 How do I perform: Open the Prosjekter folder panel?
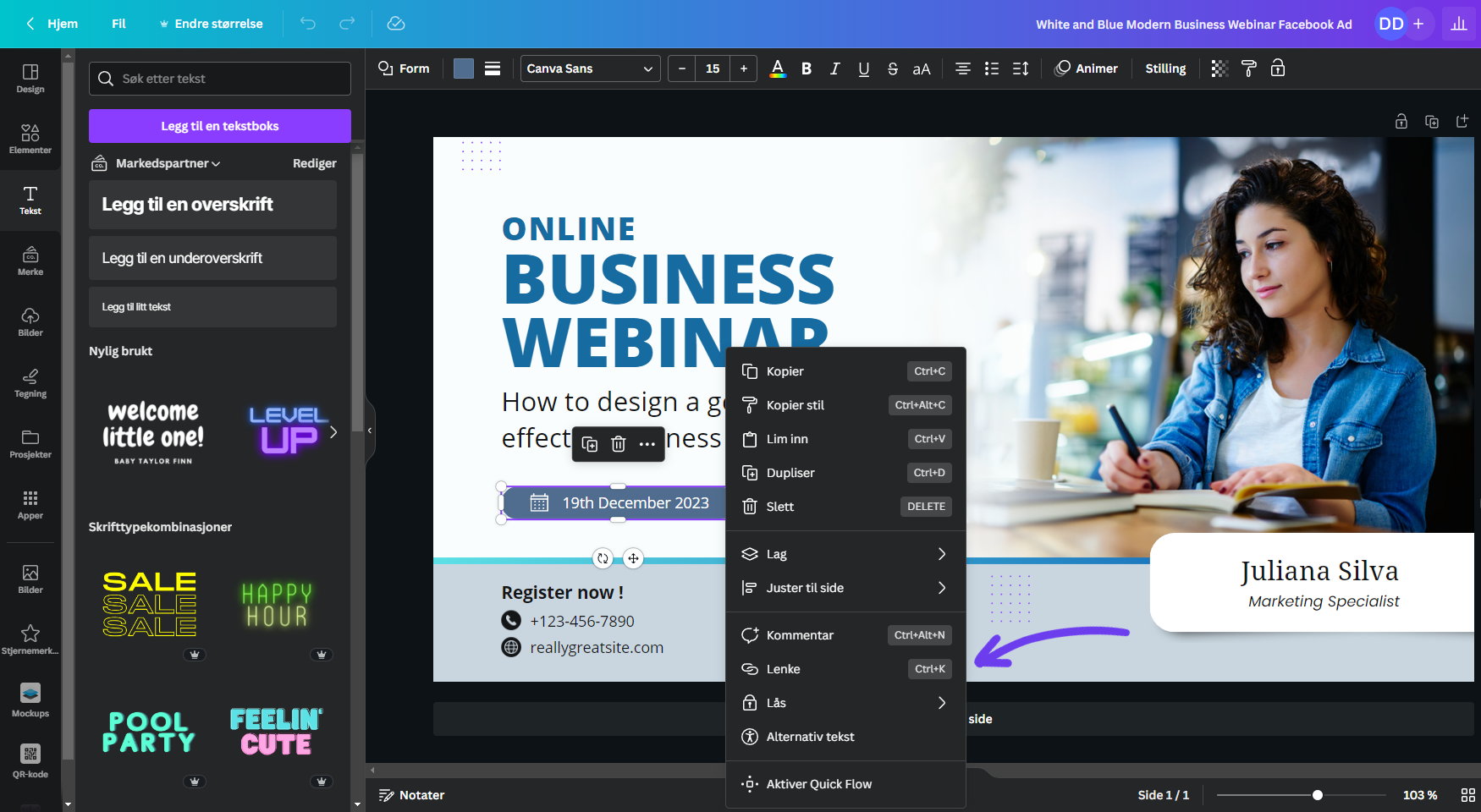30,444
